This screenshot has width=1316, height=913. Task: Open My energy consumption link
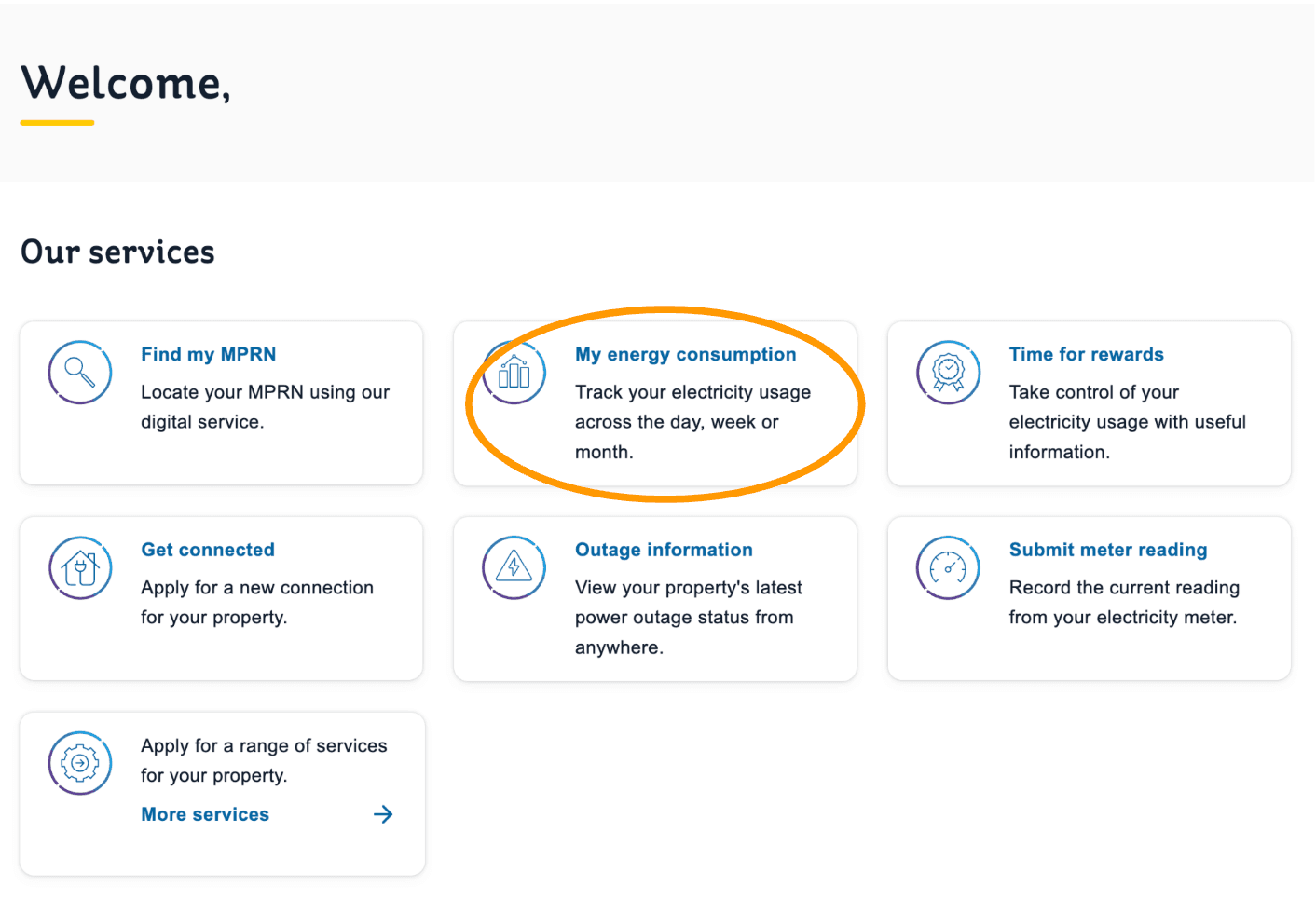click(685, 354)
